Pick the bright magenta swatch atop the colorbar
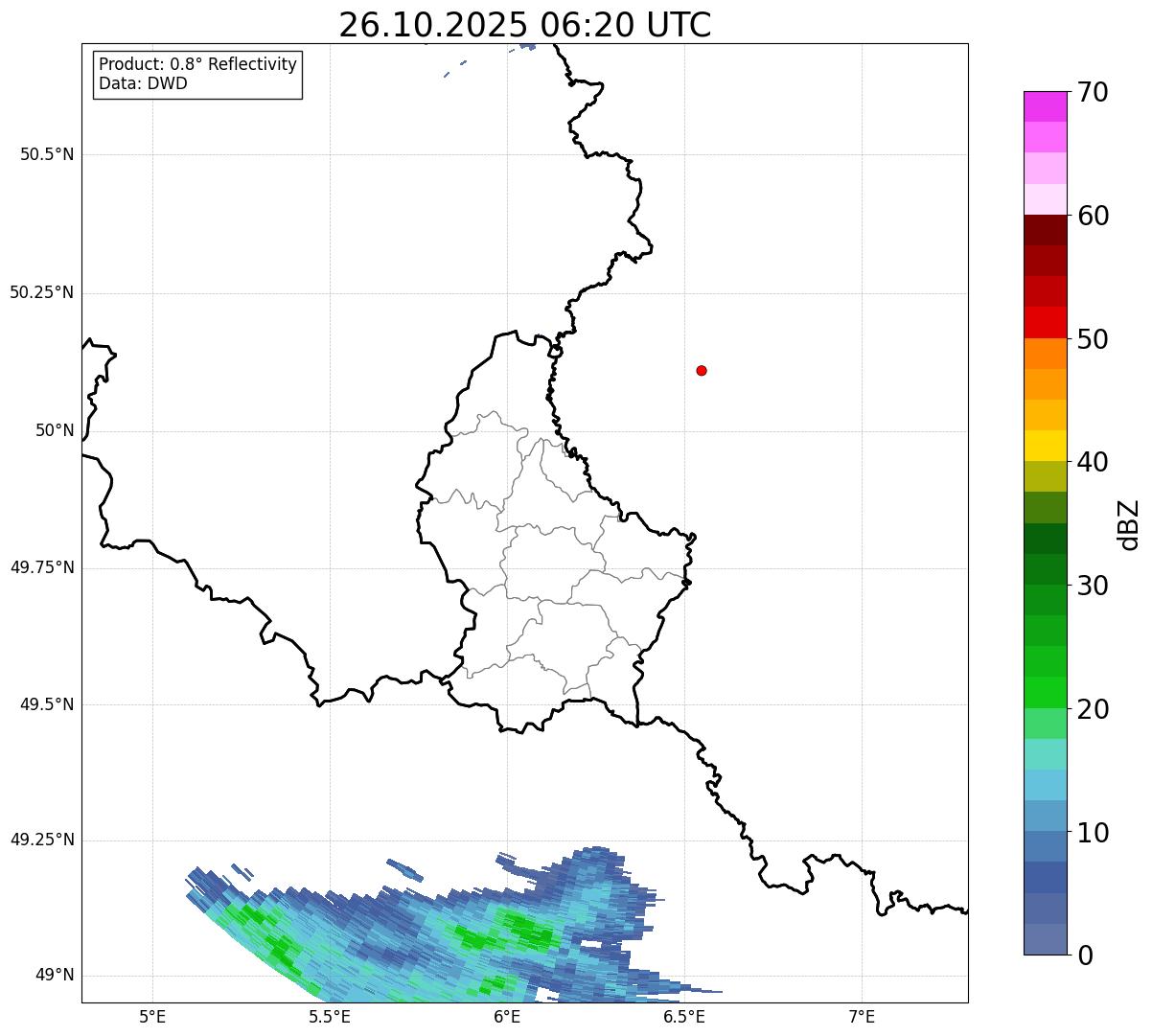This screenshot has width=1152, height=1036. (x=1045, y=106)
